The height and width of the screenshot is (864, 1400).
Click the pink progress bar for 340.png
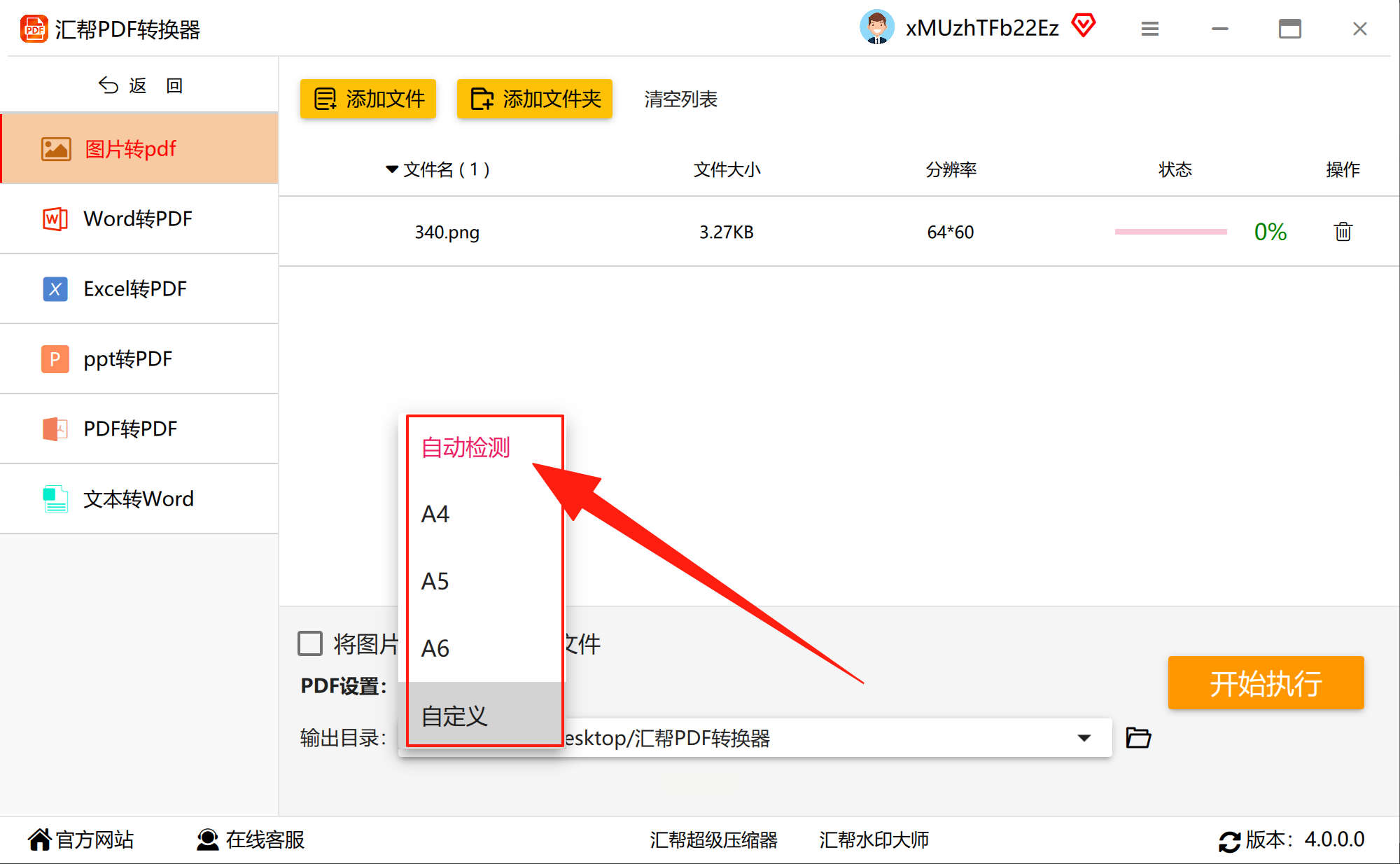point(1170,232)
